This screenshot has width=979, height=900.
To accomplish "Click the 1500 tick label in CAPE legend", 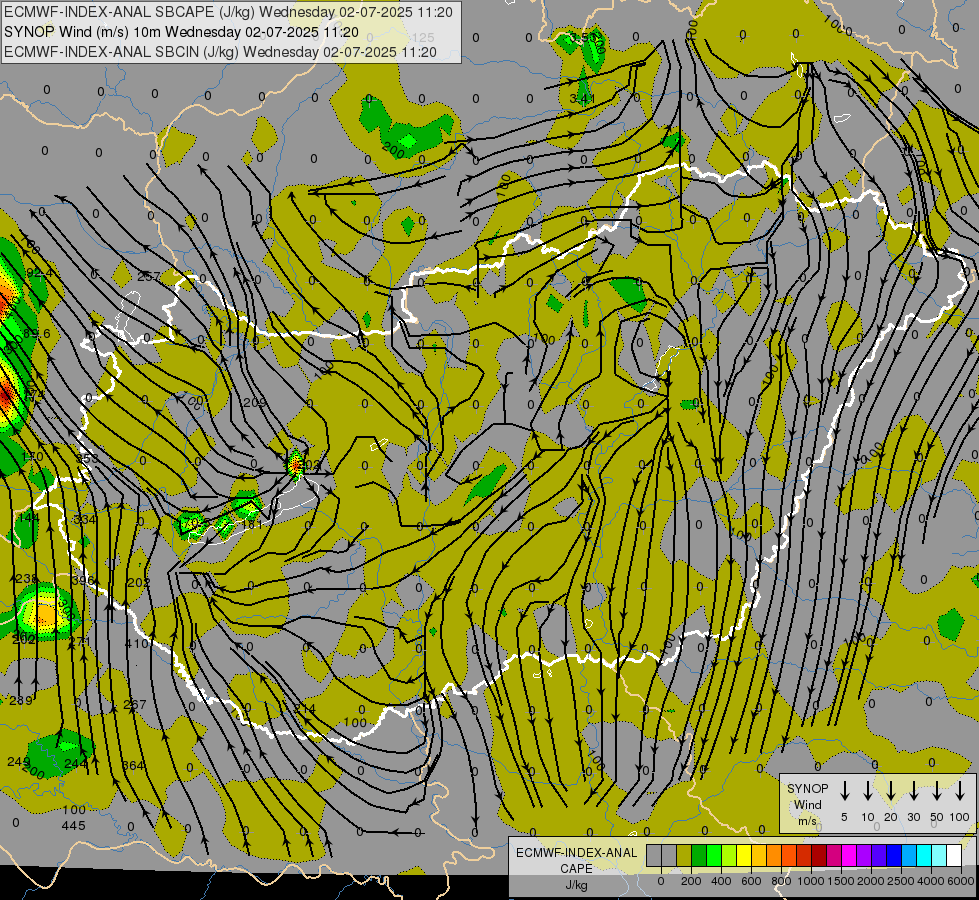I will (841, 881).
